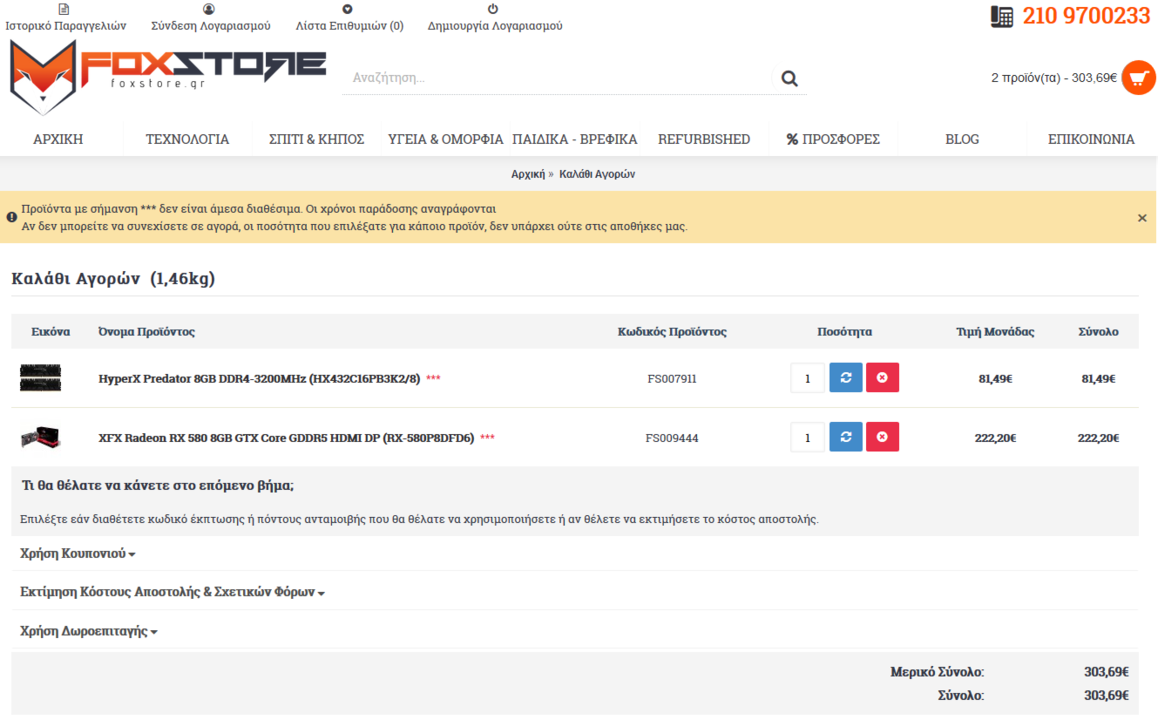Open ΠΑΙΔΙΚΑ - ΒΡΕΦΙΚΑ menu
Image resolution: width=1158 pixels, height=720 pixels.
point(575,139)
